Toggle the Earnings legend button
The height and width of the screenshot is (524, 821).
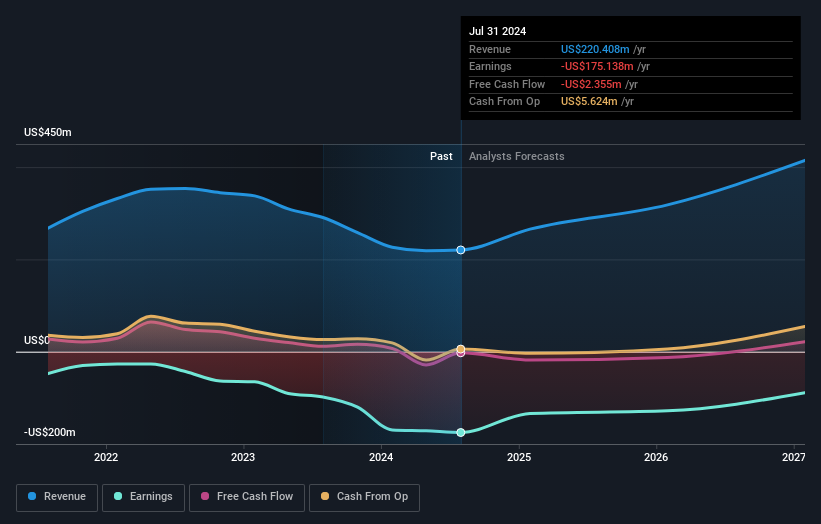click(x=143, y=497)
